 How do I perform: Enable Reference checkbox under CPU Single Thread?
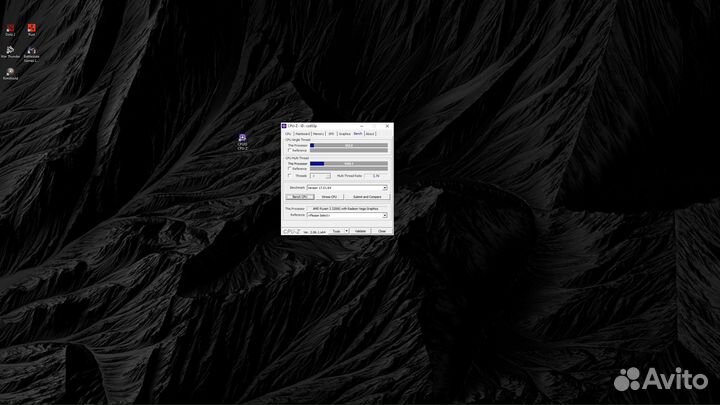click(289, 150)
